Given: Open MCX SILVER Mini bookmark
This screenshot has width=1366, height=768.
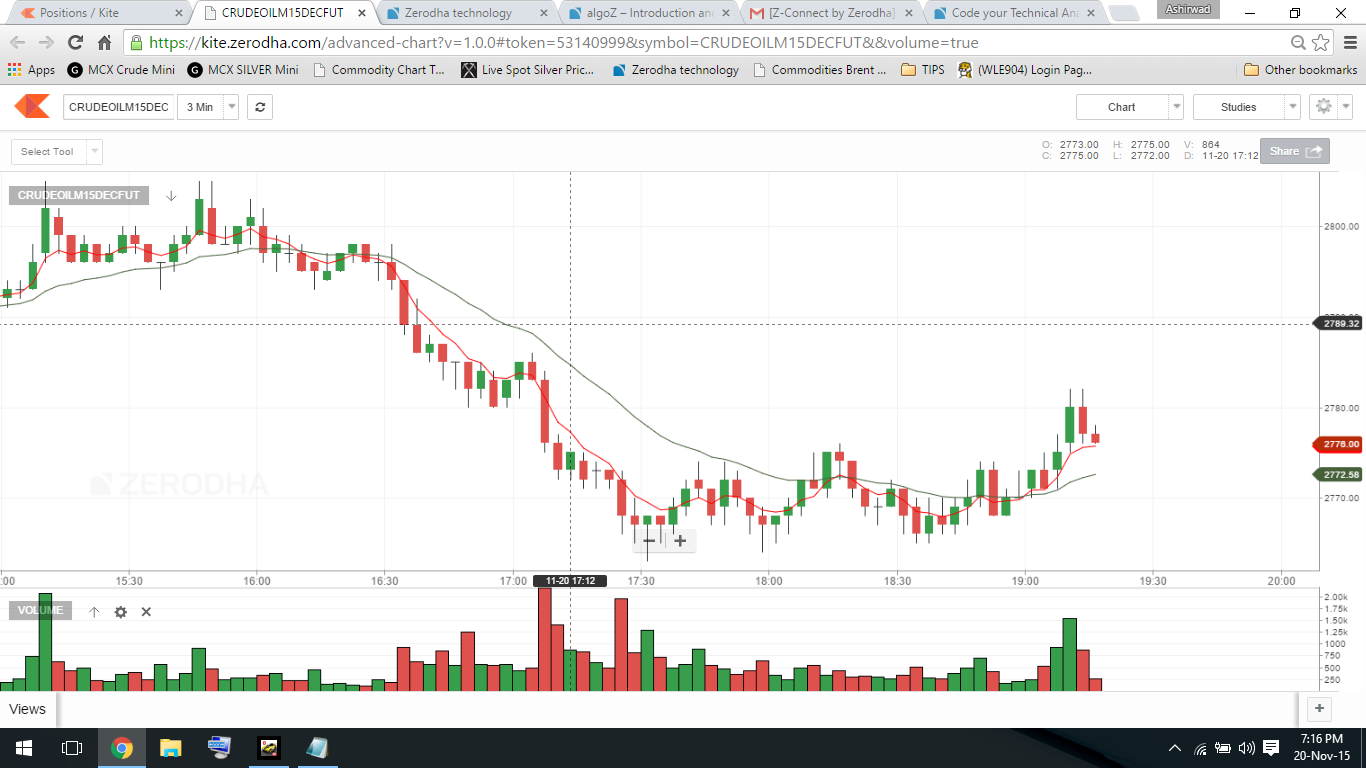Looking at the screenshot, I should [243, 70].
